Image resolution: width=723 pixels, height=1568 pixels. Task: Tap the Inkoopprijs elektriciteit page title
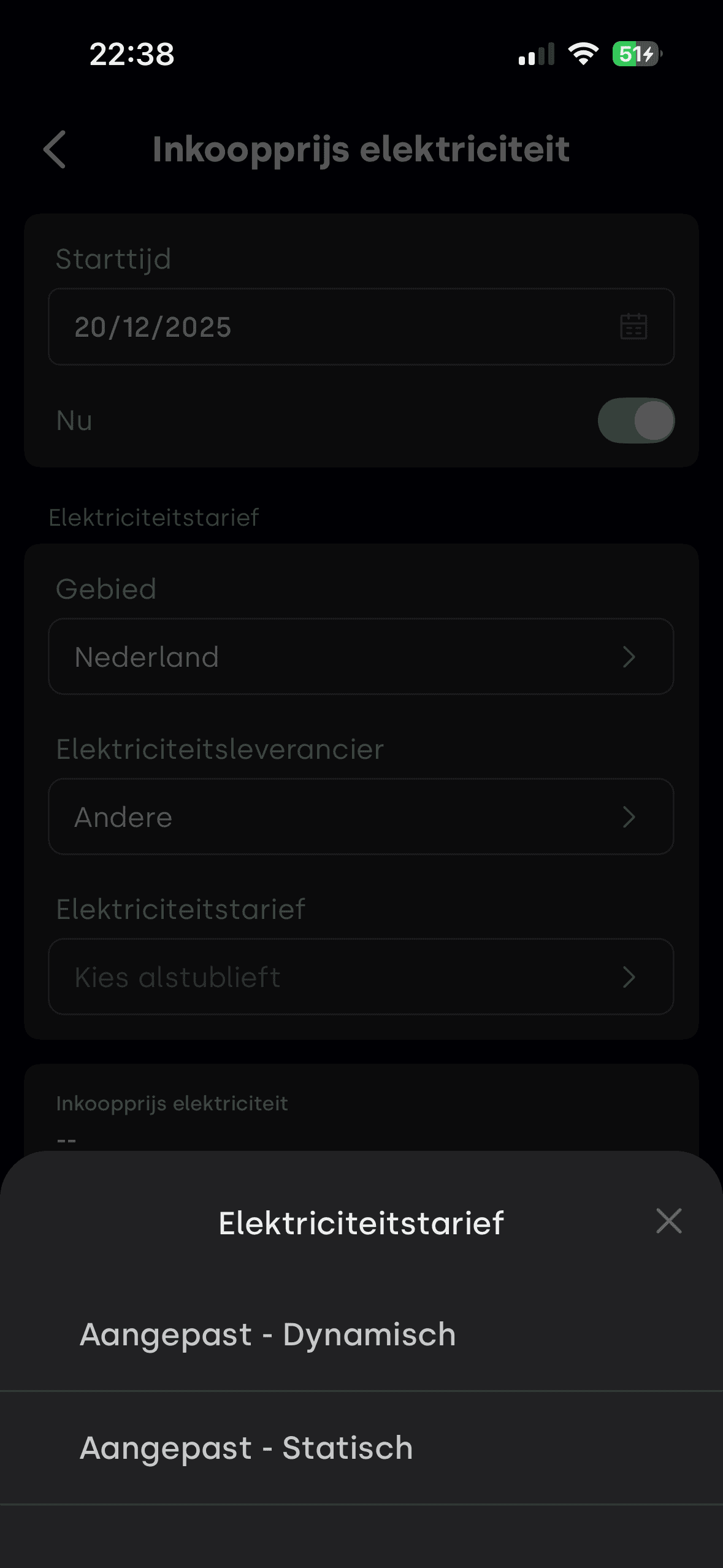[361, 150]
